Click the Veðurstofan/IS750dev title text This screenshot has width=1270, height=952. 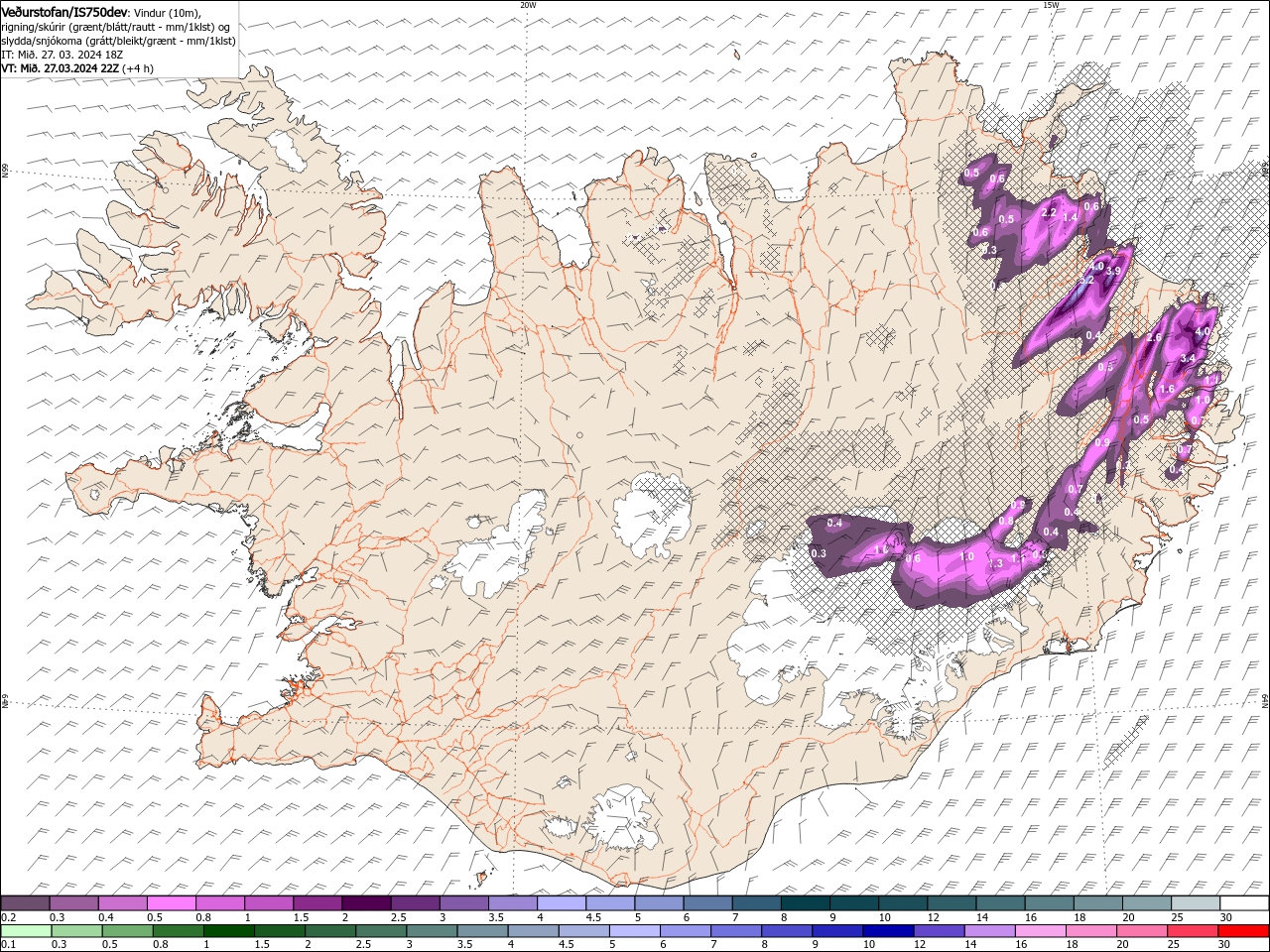click(x=64, y=11)
